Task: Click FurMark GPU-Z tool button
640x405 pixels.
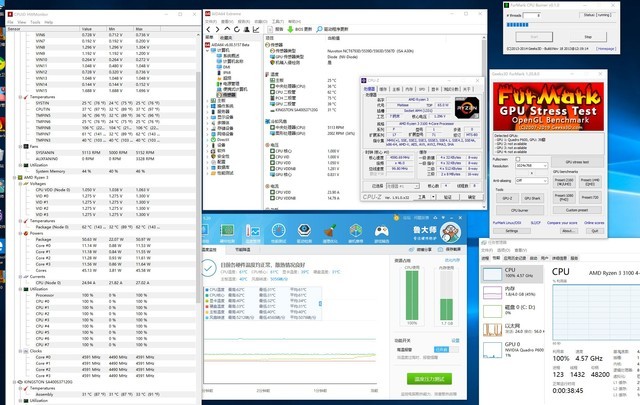Action: (x=507, y=198)
